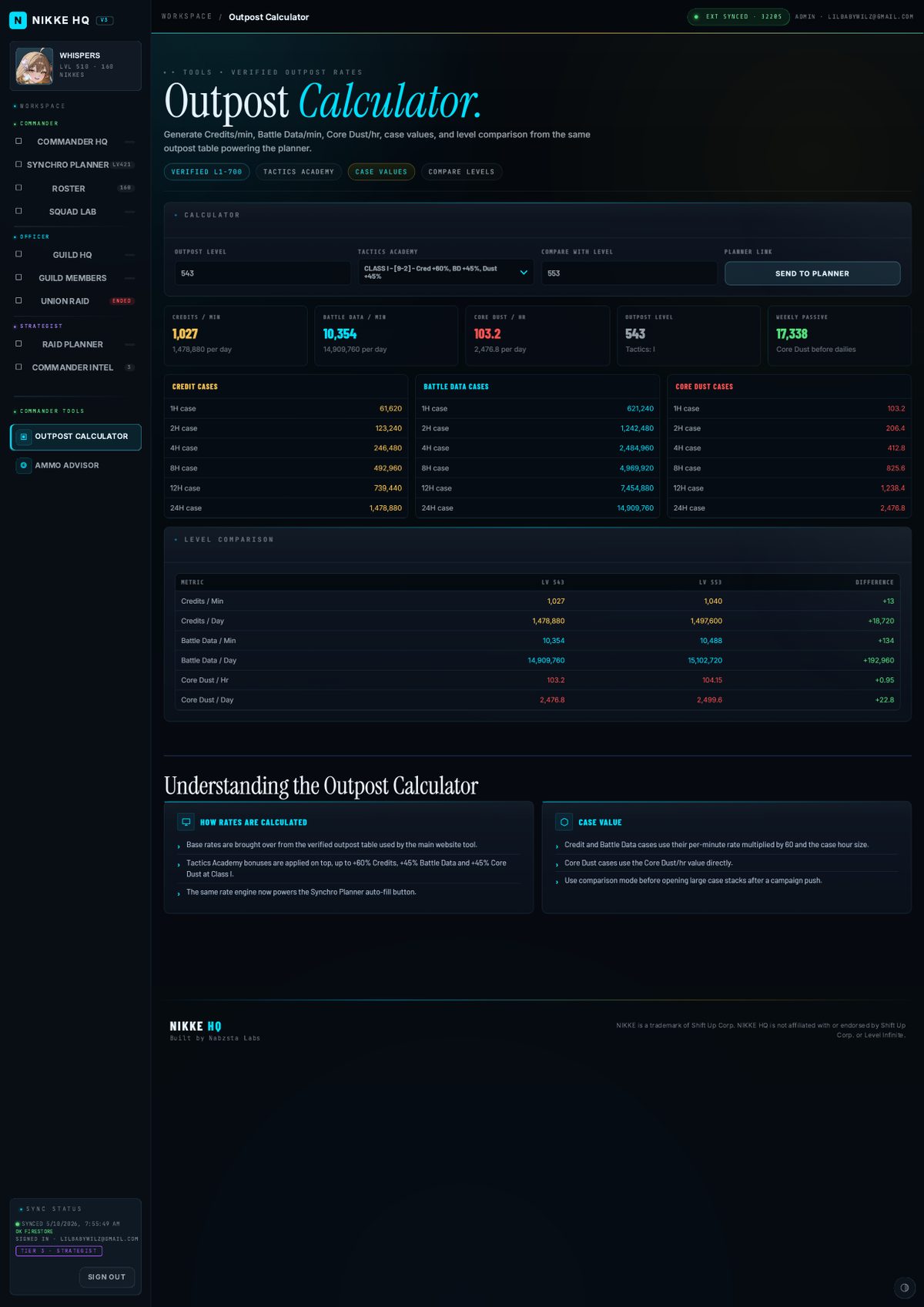Click the Core Dust / Hr stat card
924x1307 pixels.
(x=537, y=335)
